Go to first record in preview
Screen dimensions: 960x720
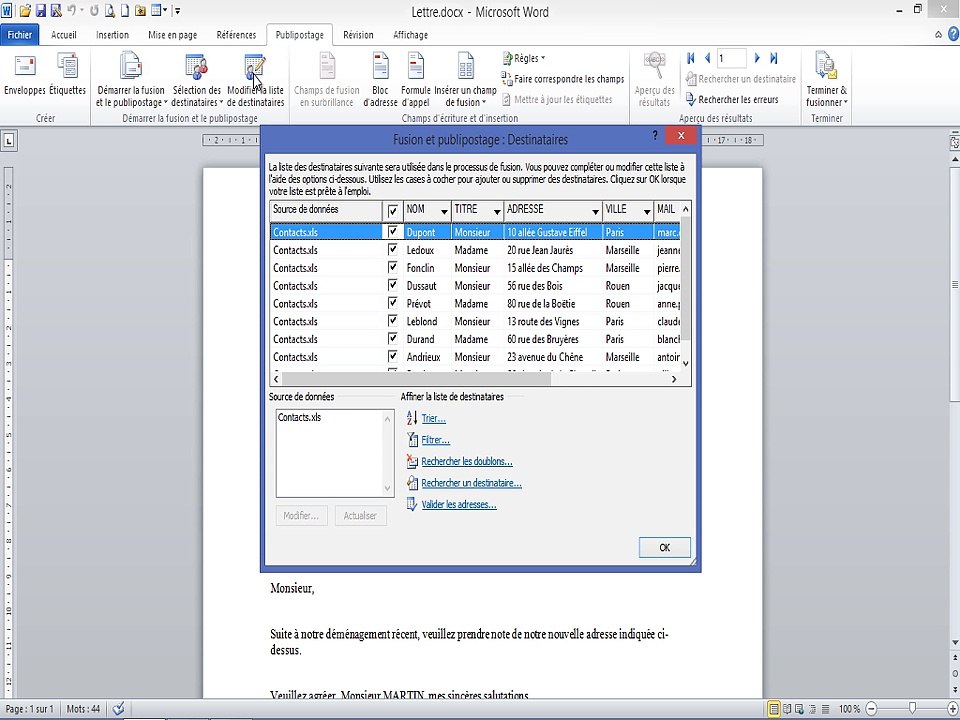coord(691,58)
